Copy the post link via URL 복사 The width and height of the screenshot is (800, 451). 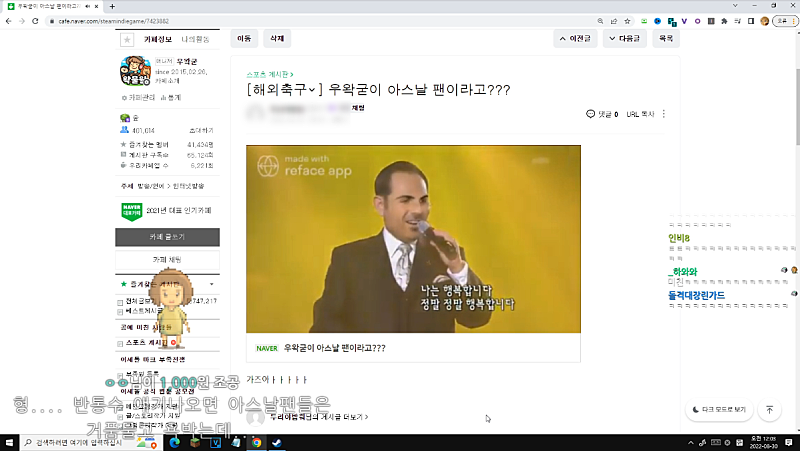pyautogui.click(x=640, y=115)
